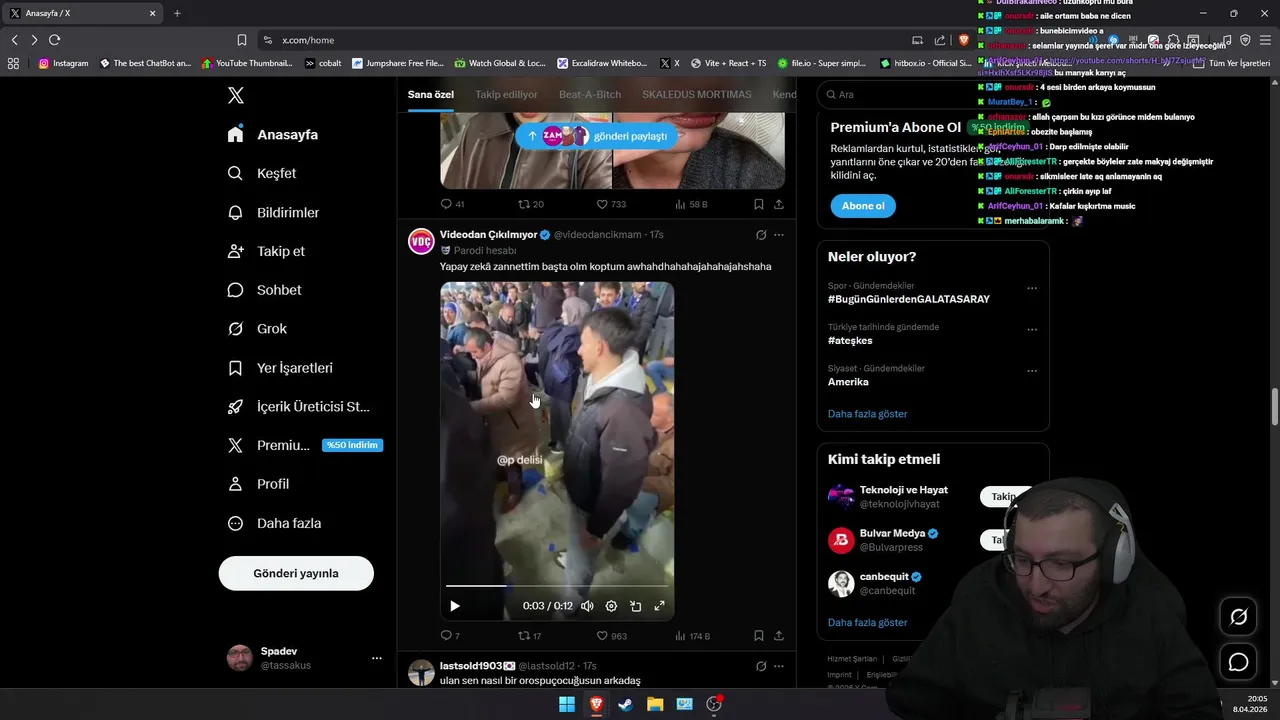
Task: Reload the page in browser toolbar
Action: pyautogui.click(x=54, y=40)
